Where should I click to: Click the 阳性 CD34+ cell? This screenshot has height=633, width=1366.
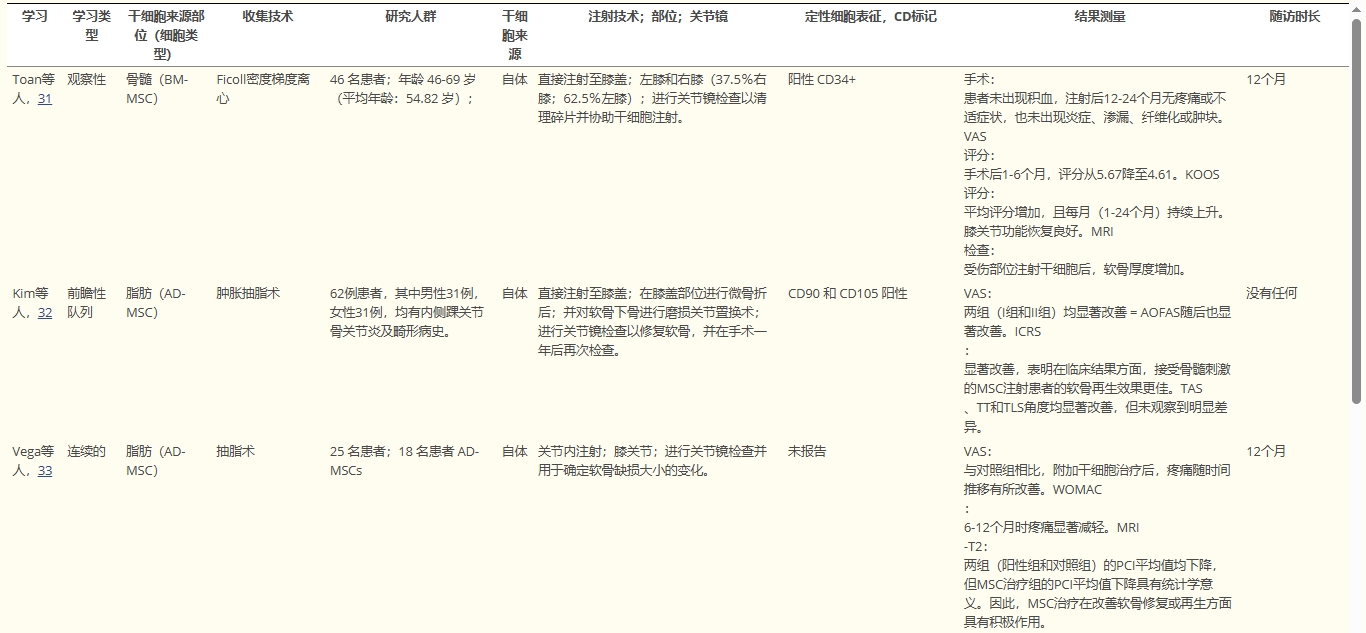822,80
